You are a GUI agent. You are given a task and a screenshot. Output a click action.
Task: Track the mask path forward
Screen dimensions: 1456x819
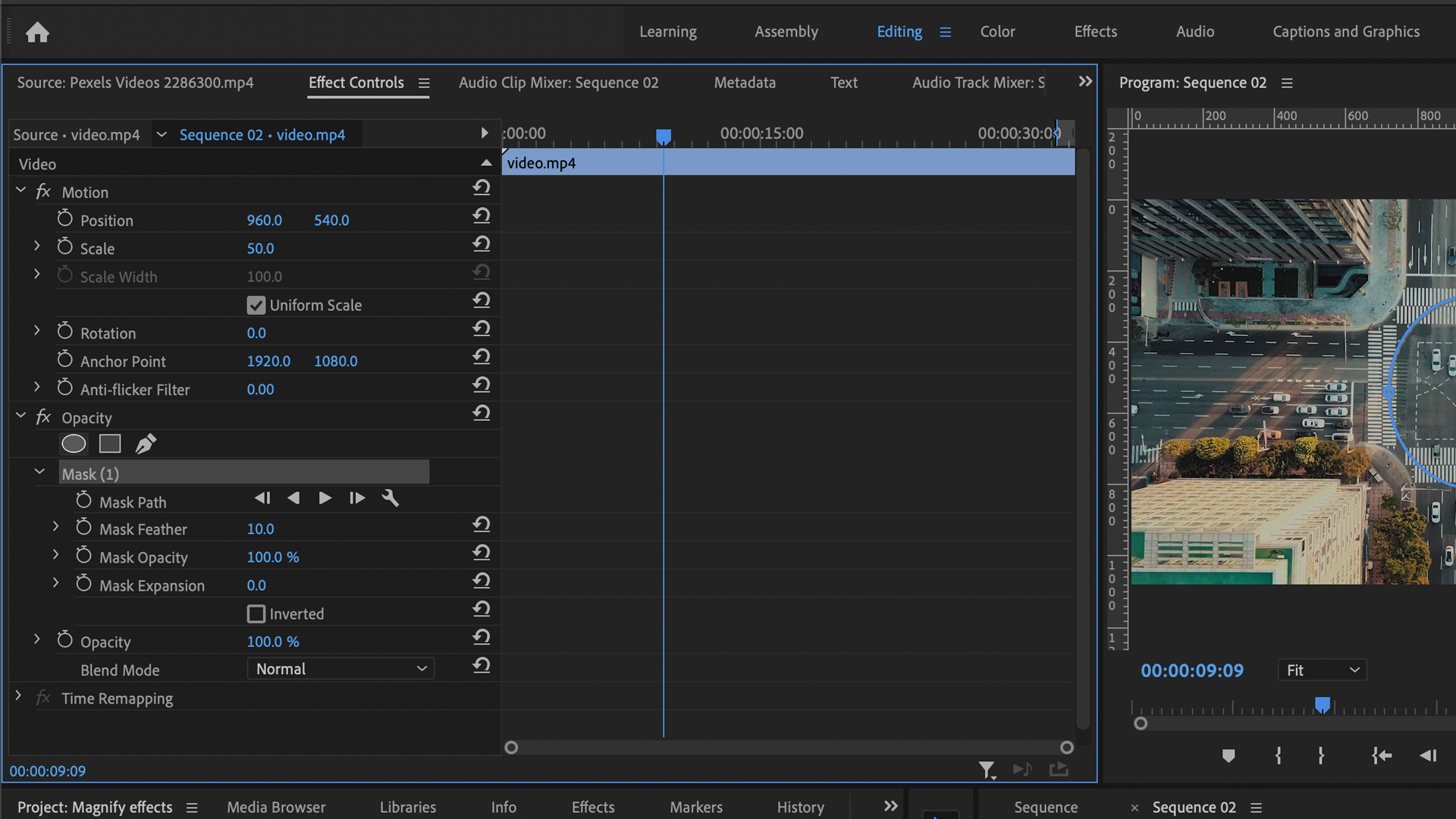point(325,497)
